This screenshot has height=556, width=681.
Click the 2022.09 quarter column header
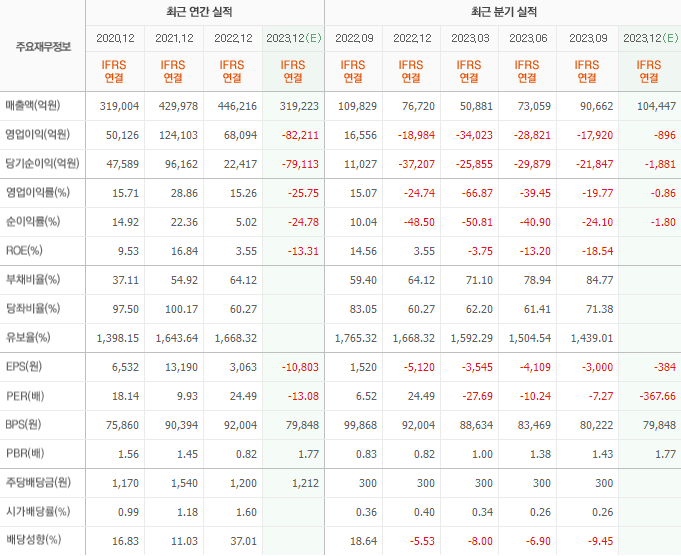354,38
